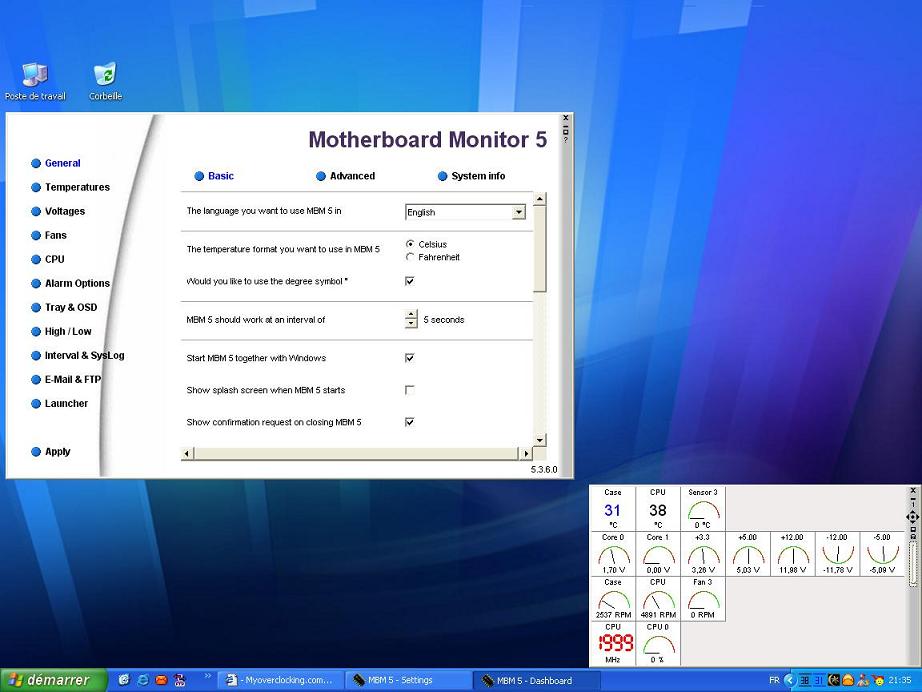The image size is (922, 692).
Task: Decrease the interval with the down spinner arrow
Action: [x=411, y=324]
